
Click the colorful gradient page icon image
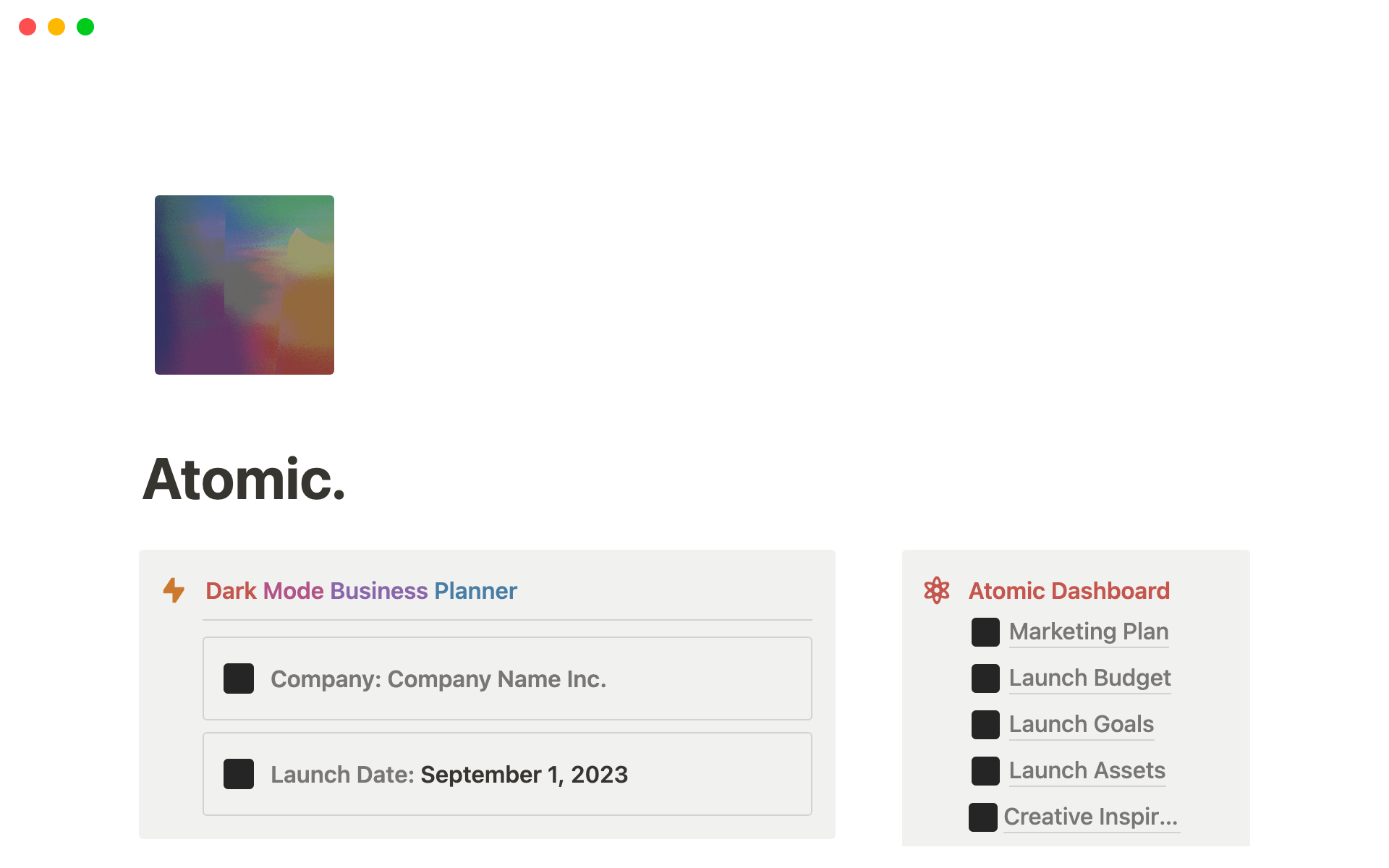245,285
